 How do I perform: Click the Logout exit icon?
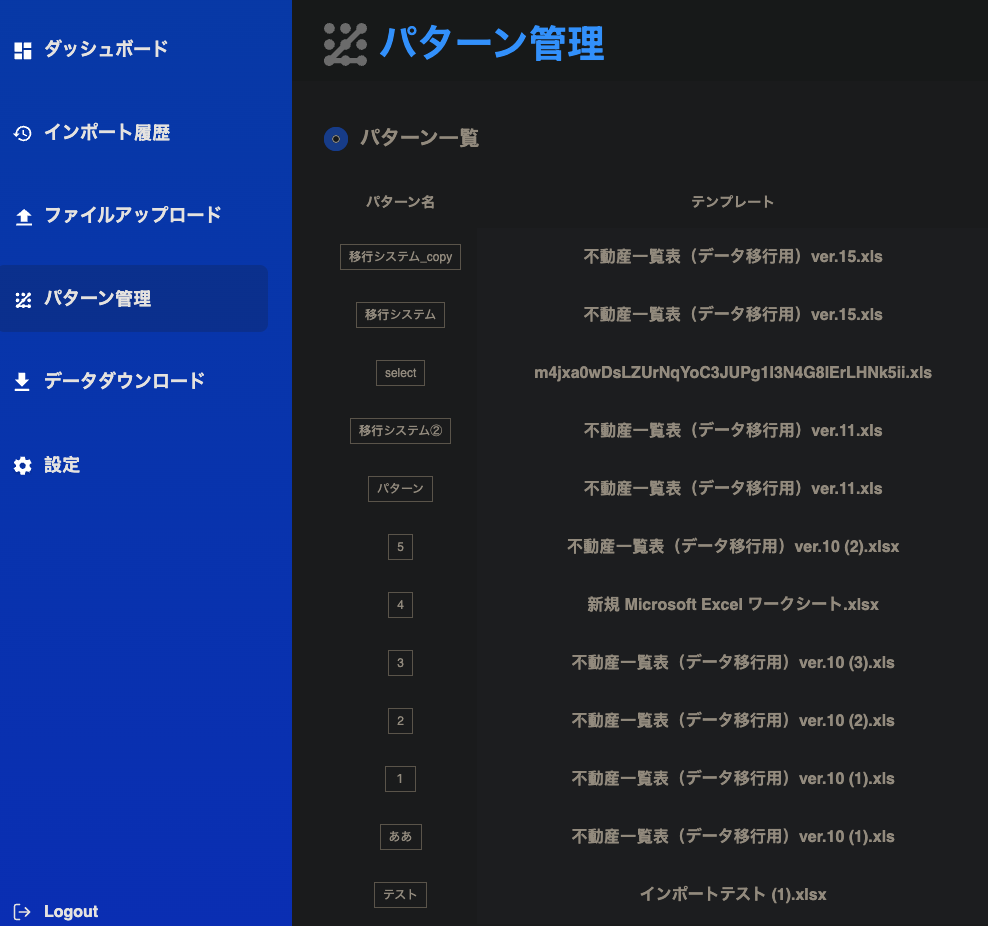[22, 912]
